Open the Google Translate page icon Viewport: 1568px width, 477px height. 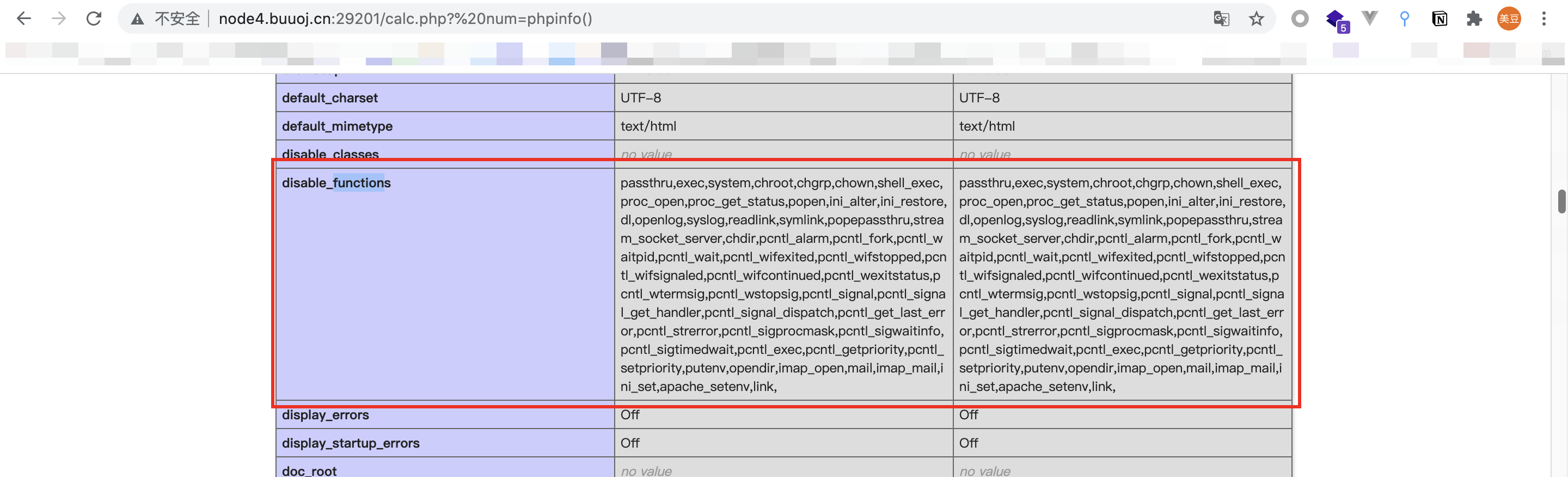point(1221,19)
